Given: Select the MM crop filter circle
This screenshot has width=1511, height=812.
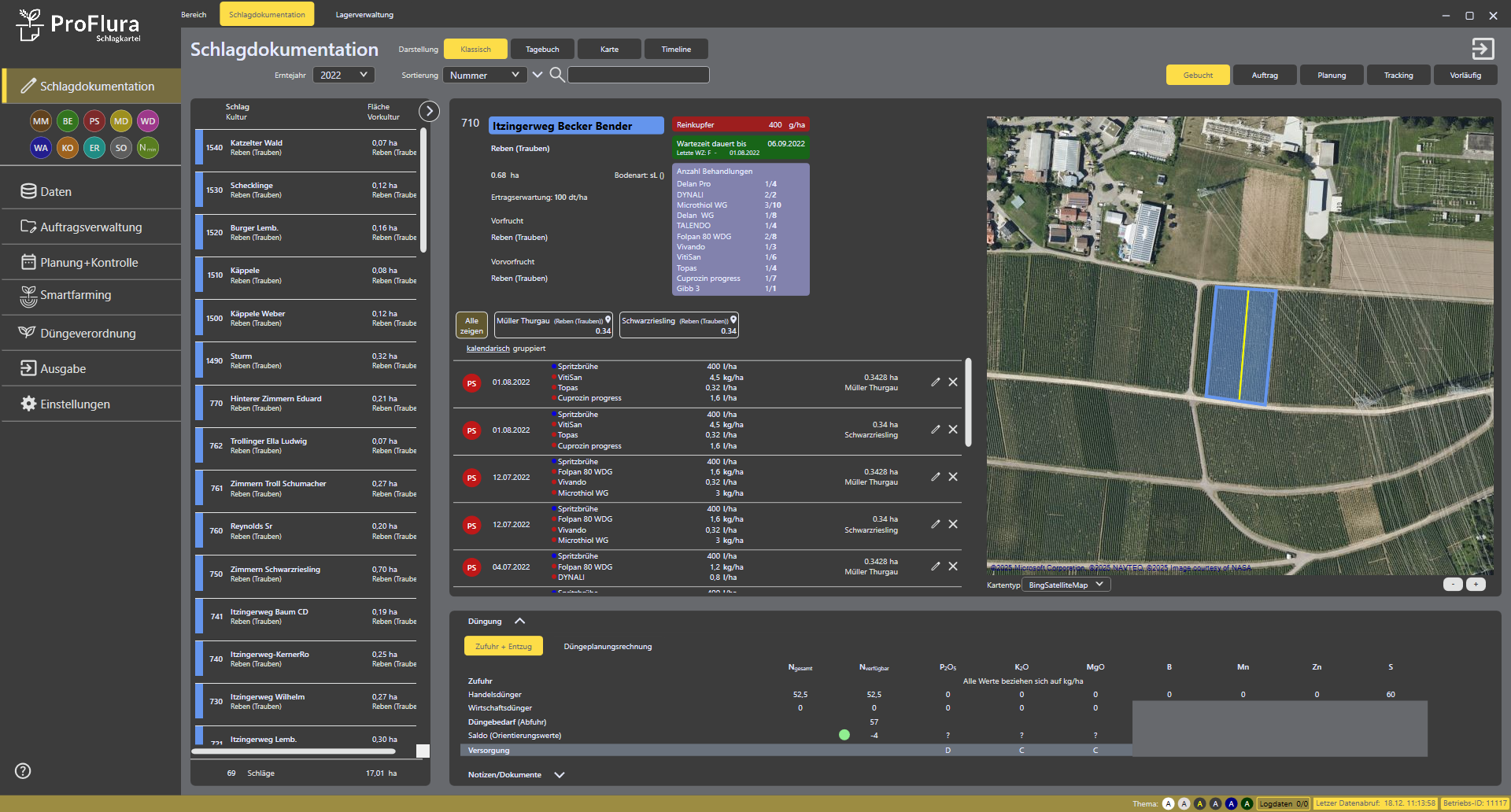Looking at the screenshot, I should click(41, 121).
